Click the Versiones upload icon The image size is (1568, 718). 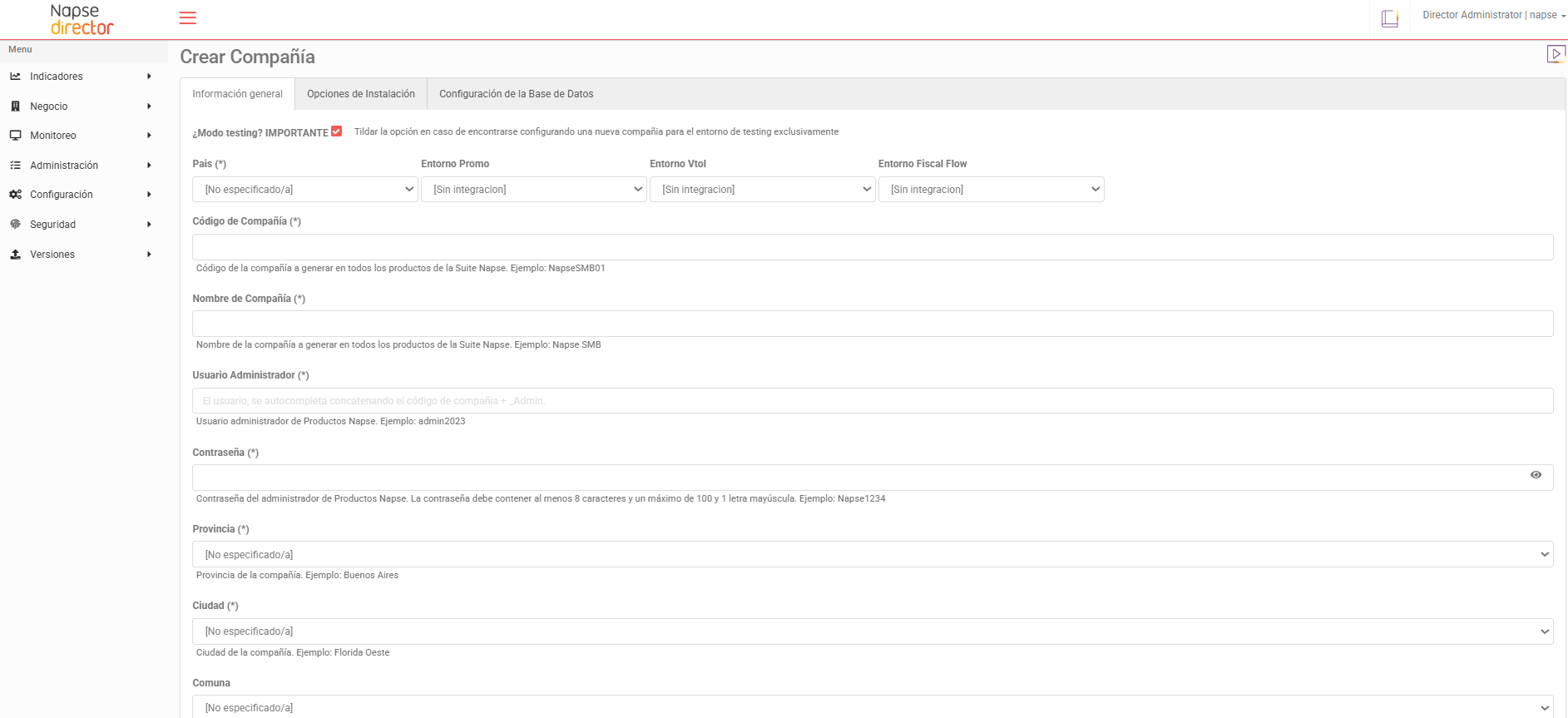pos(15,255)
